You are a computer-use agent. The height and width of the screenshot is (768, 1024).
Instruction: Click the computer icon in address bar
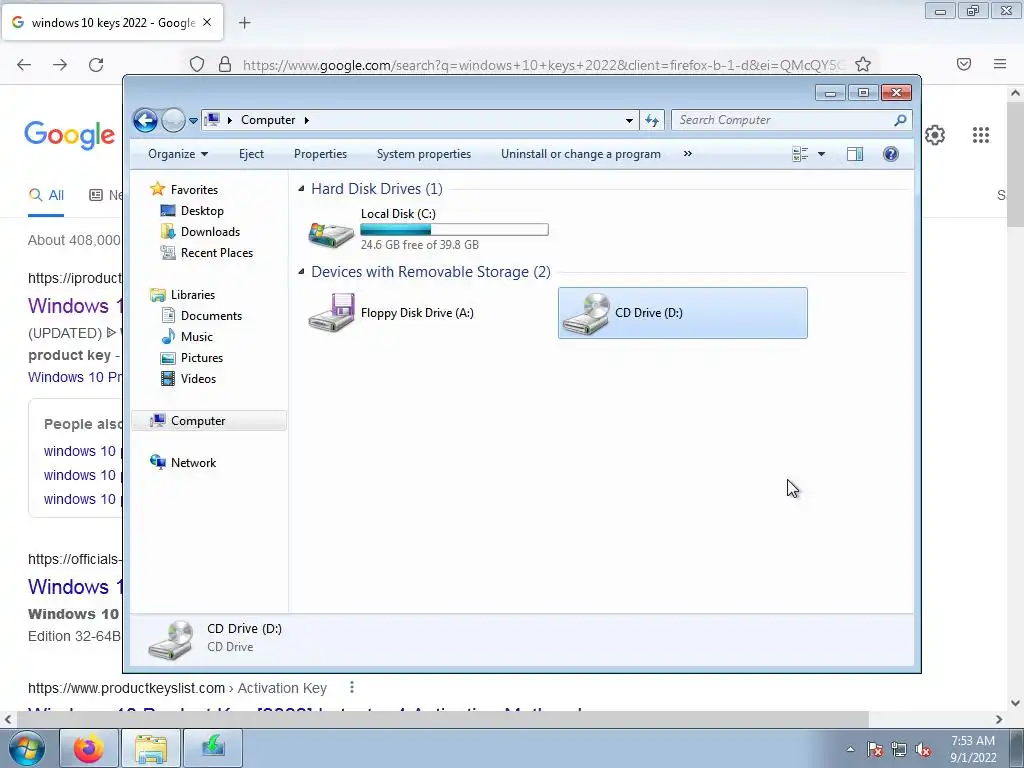pos(212,120)
